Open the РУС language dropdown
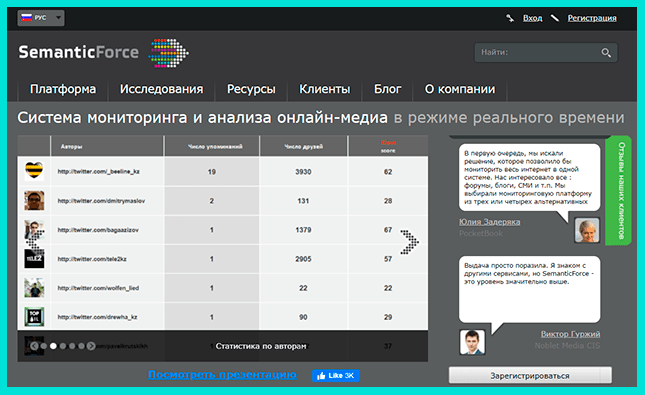The width and height of the screenshot is (645, 395). coord(41,18)
